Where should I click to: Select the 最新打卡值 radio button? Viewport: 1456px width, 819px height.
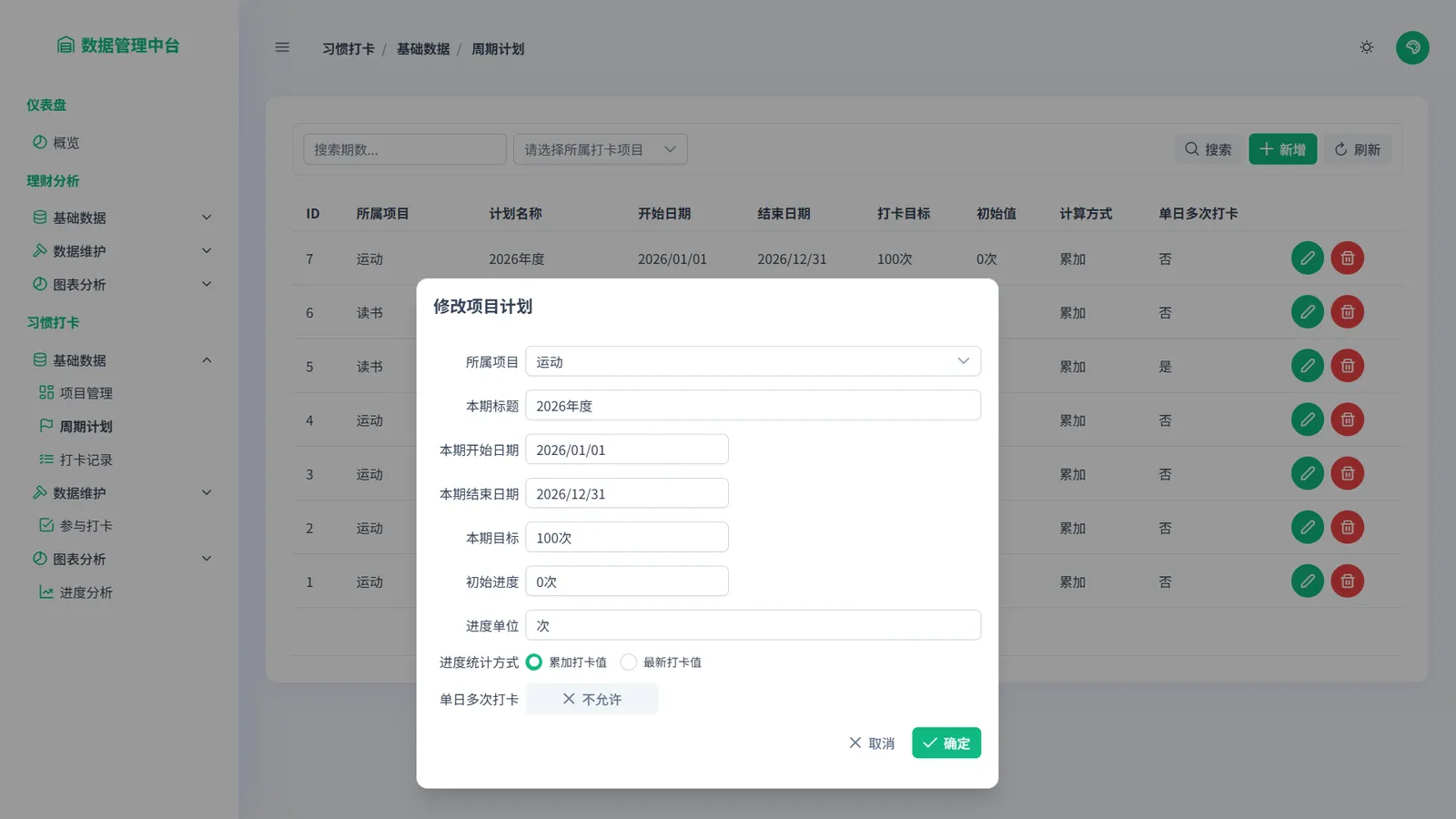pyautogui.click(x=629, y=662)
